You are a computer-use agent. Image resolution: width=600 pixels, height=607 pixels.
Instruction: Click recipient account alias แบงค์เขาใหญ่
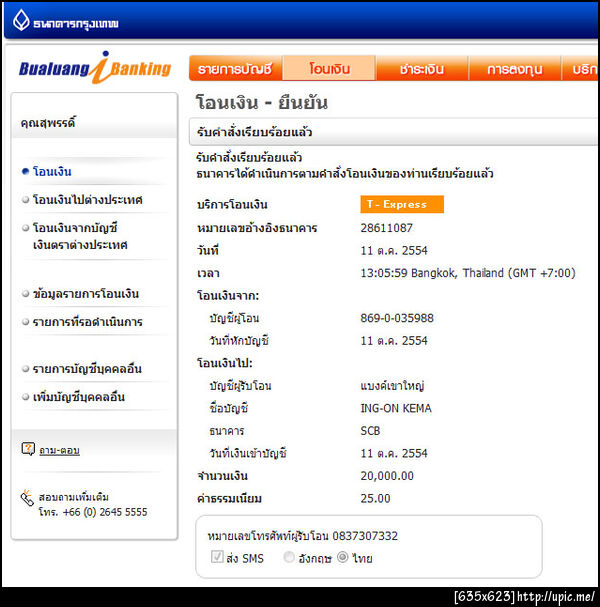(x=392, y=386)
